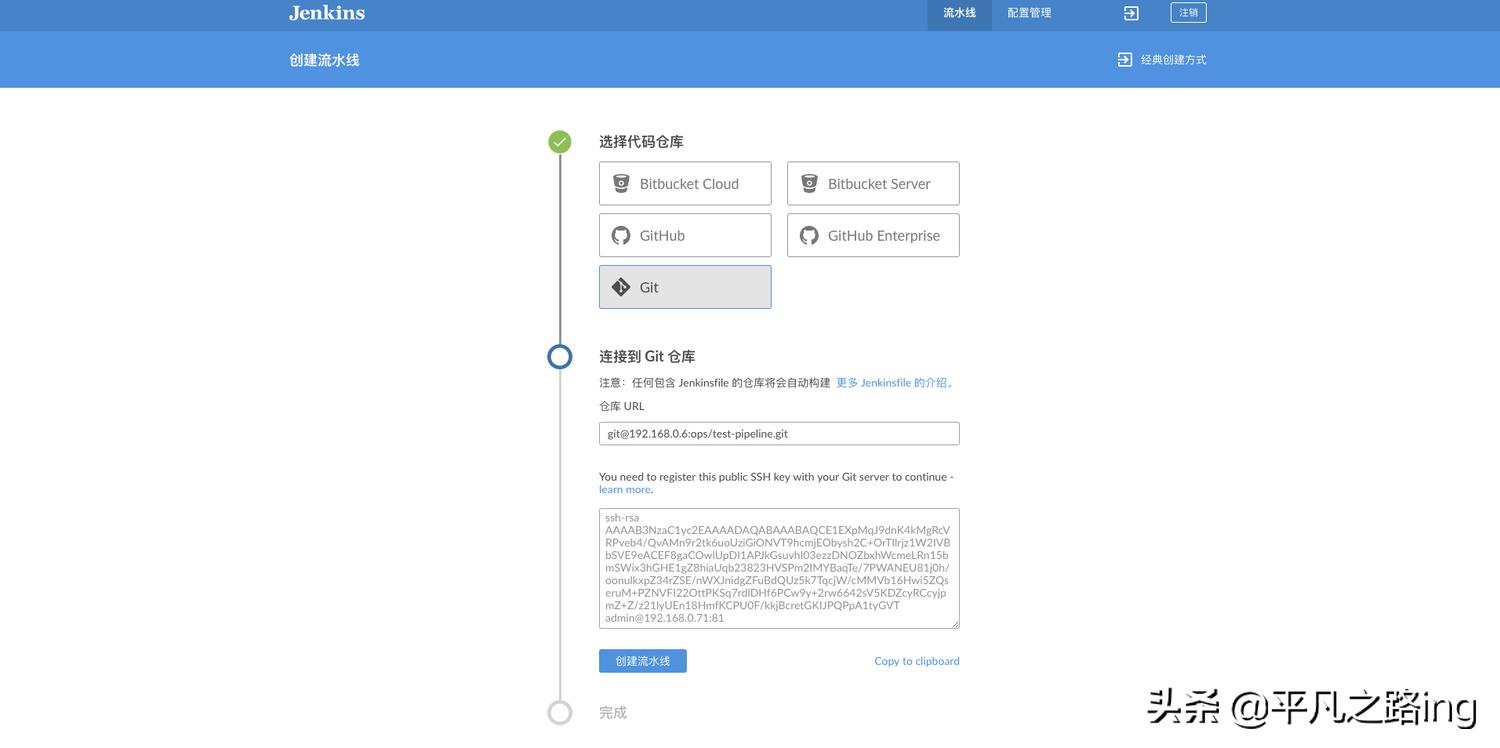Click the Bitbucket Server bucket icon
1500x748 pixels.
pos(808,183)
